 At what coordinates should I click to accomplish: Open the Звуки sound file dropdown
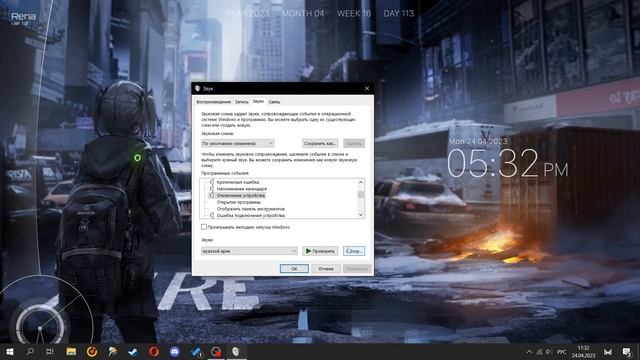point(249,251)
